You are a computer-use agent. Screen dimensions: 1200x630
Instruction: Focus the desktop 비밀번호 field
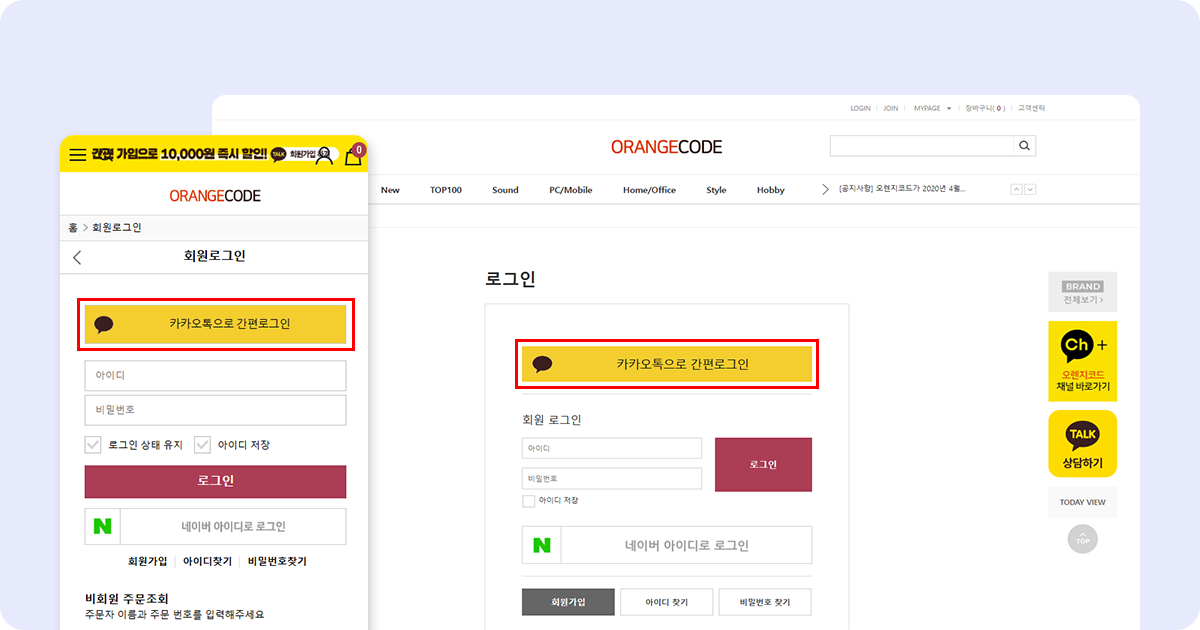click(x=612, y=478)
